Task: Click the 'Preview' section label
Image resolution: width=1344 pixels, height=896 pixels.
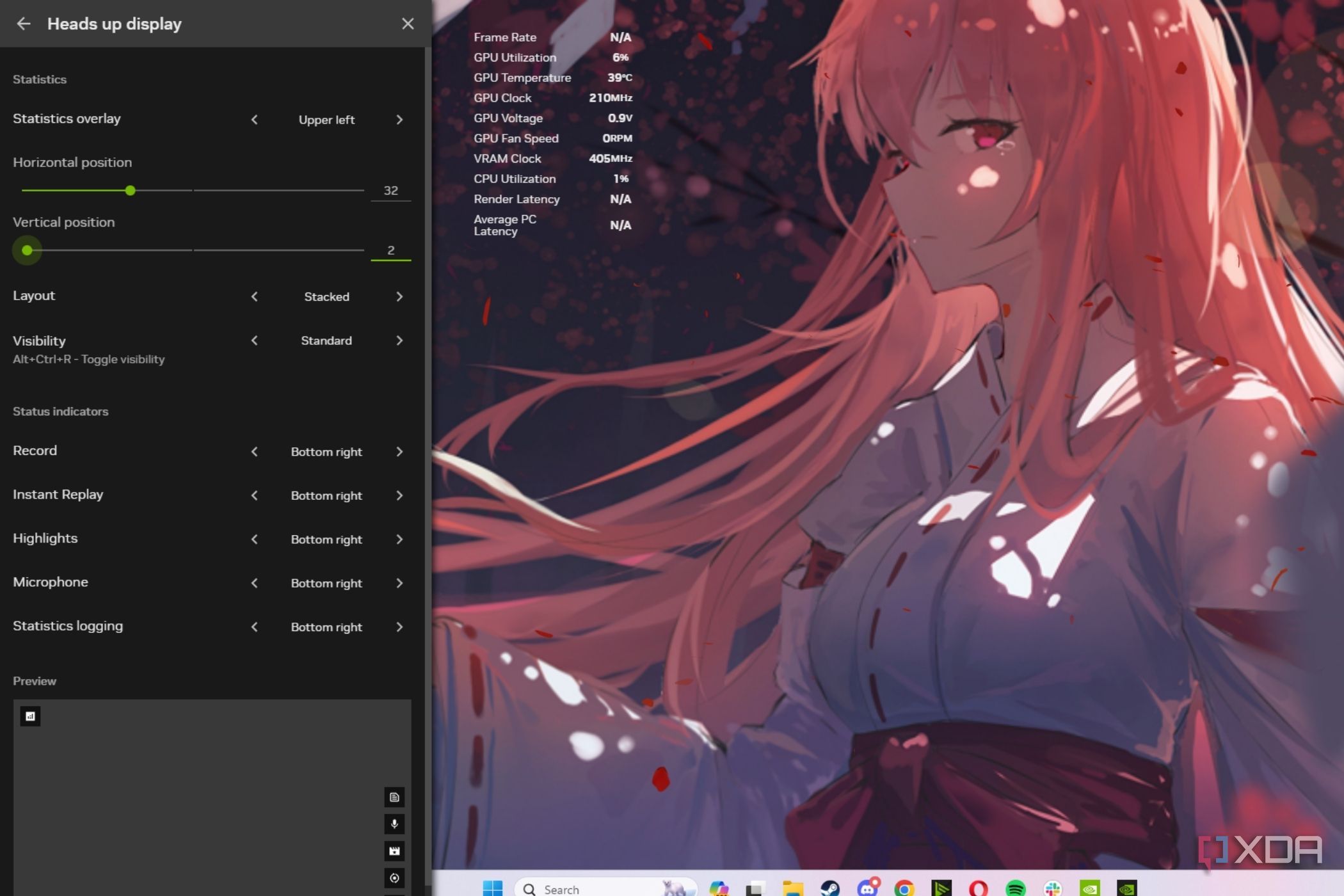Action: pyautogui.click(x=35, y=681)
